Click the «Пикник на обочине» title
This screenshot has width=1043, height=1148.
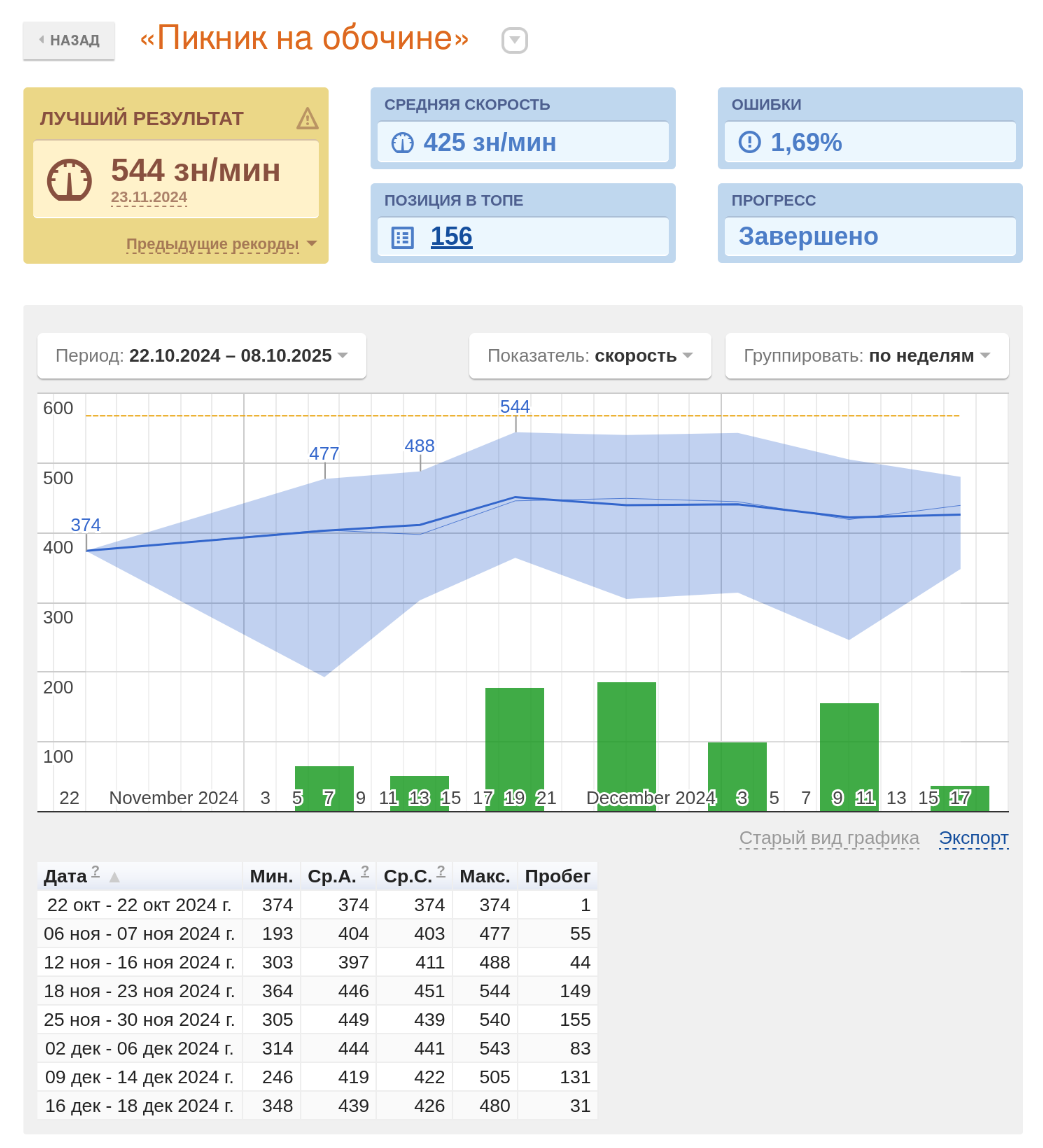click(304, 38)
